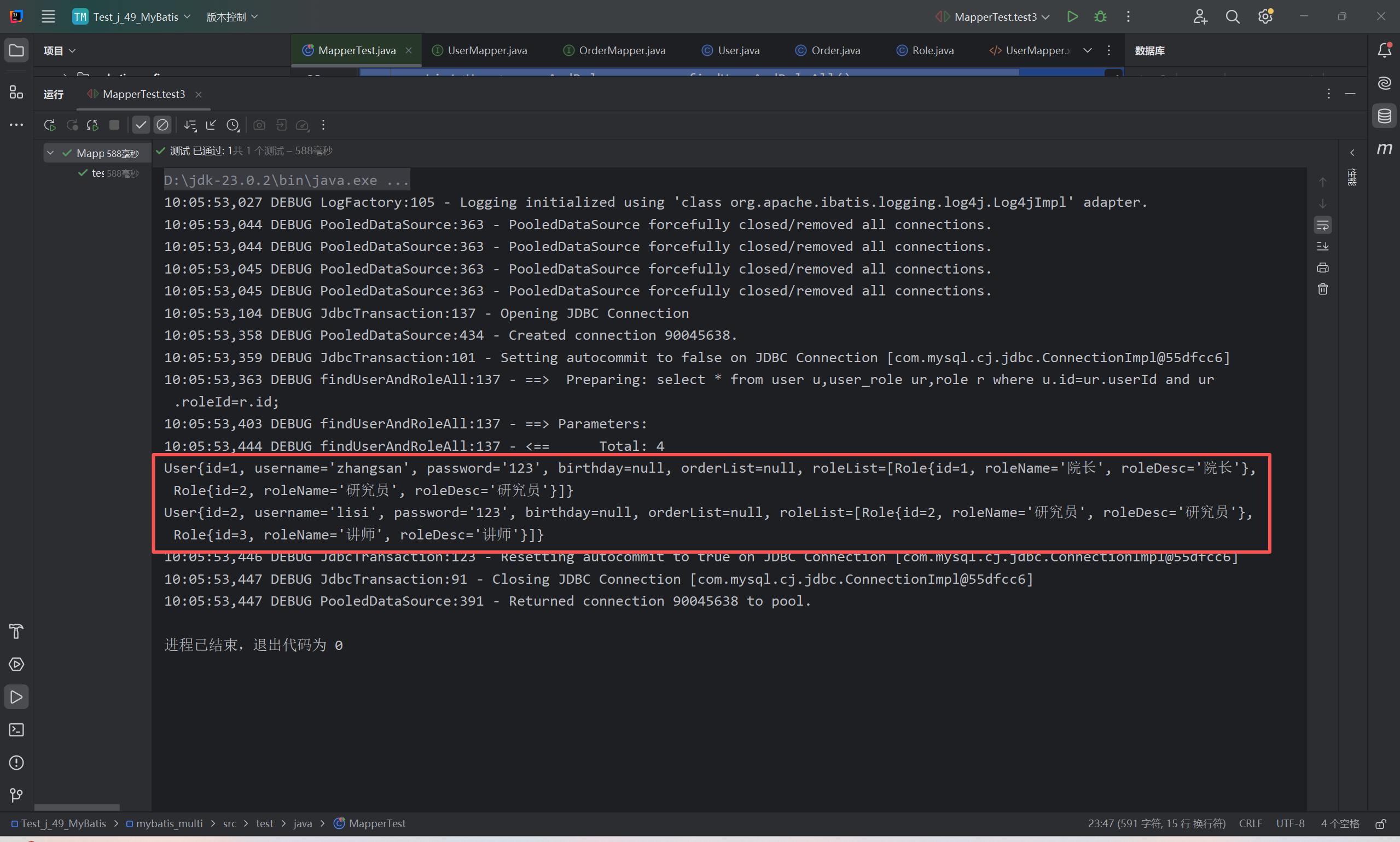
Task: Click Toggle auto-test rerun icon
Action: point(92,125)
